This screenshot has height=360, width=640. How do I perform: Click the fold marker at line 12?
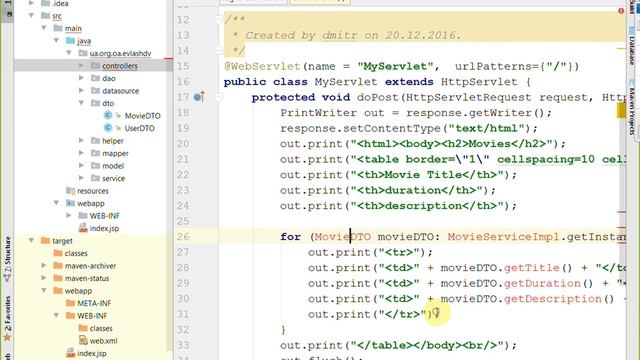click(219, 19)
